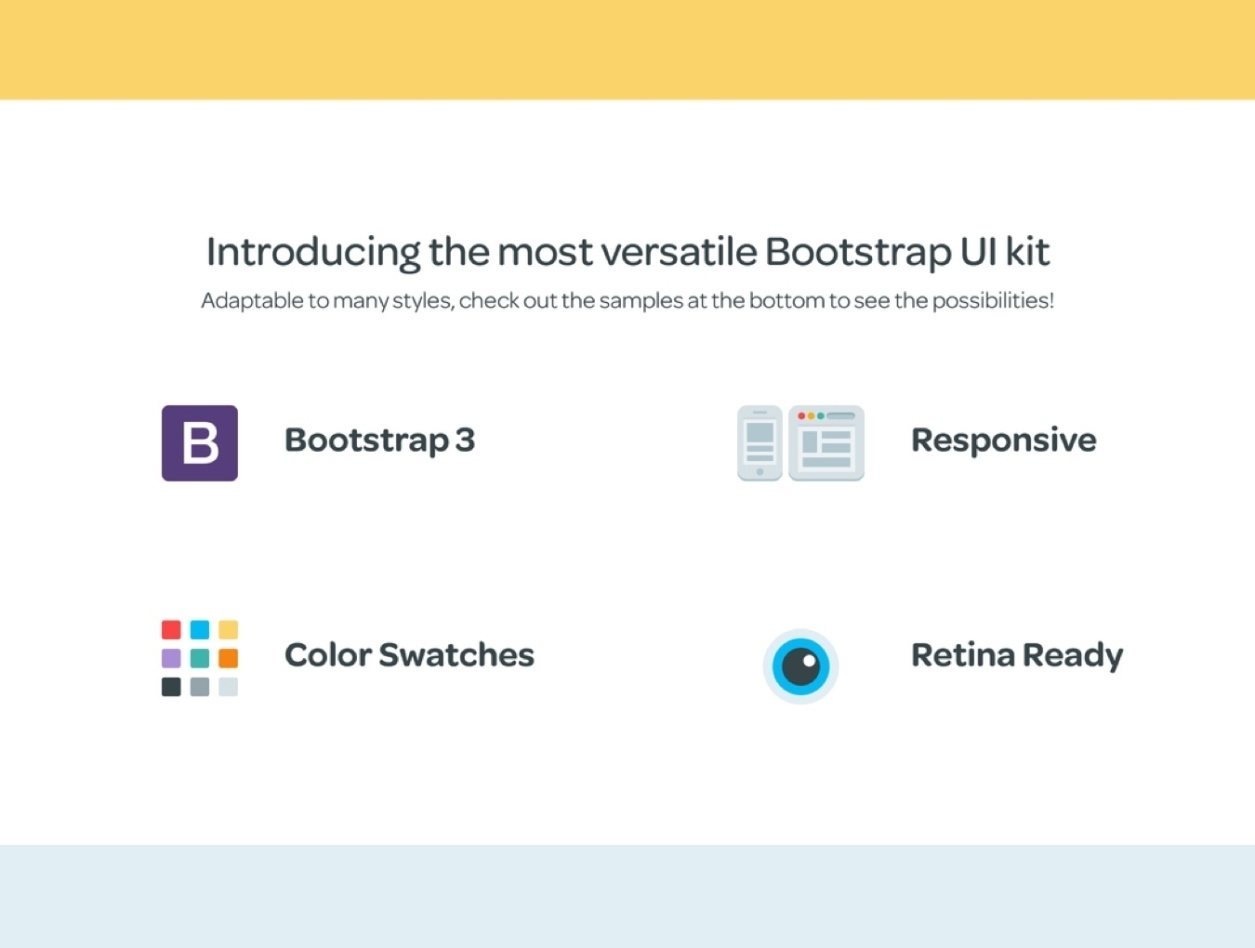Screen dimensions: 1255x948
Task: Select the light gray swatch in the bottom row
Action: pyautogui.click(x=228, y=687)
